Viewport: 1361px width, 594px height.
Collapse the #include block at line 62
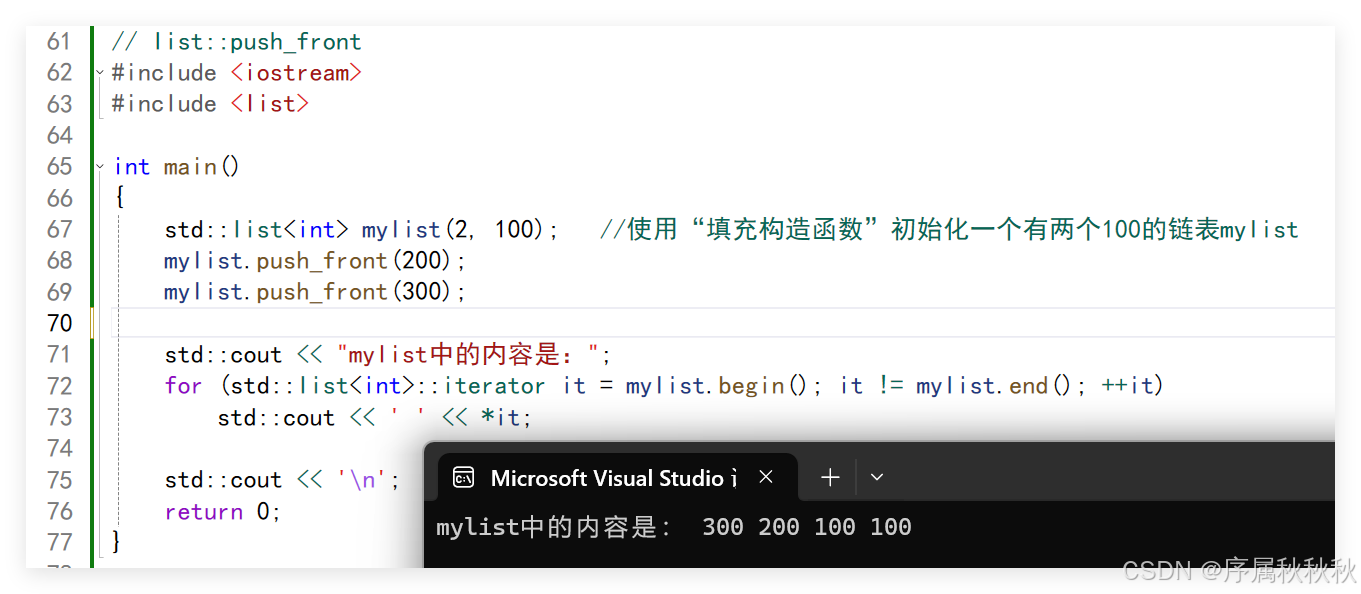pyautogui.click(x=99, y=73)
